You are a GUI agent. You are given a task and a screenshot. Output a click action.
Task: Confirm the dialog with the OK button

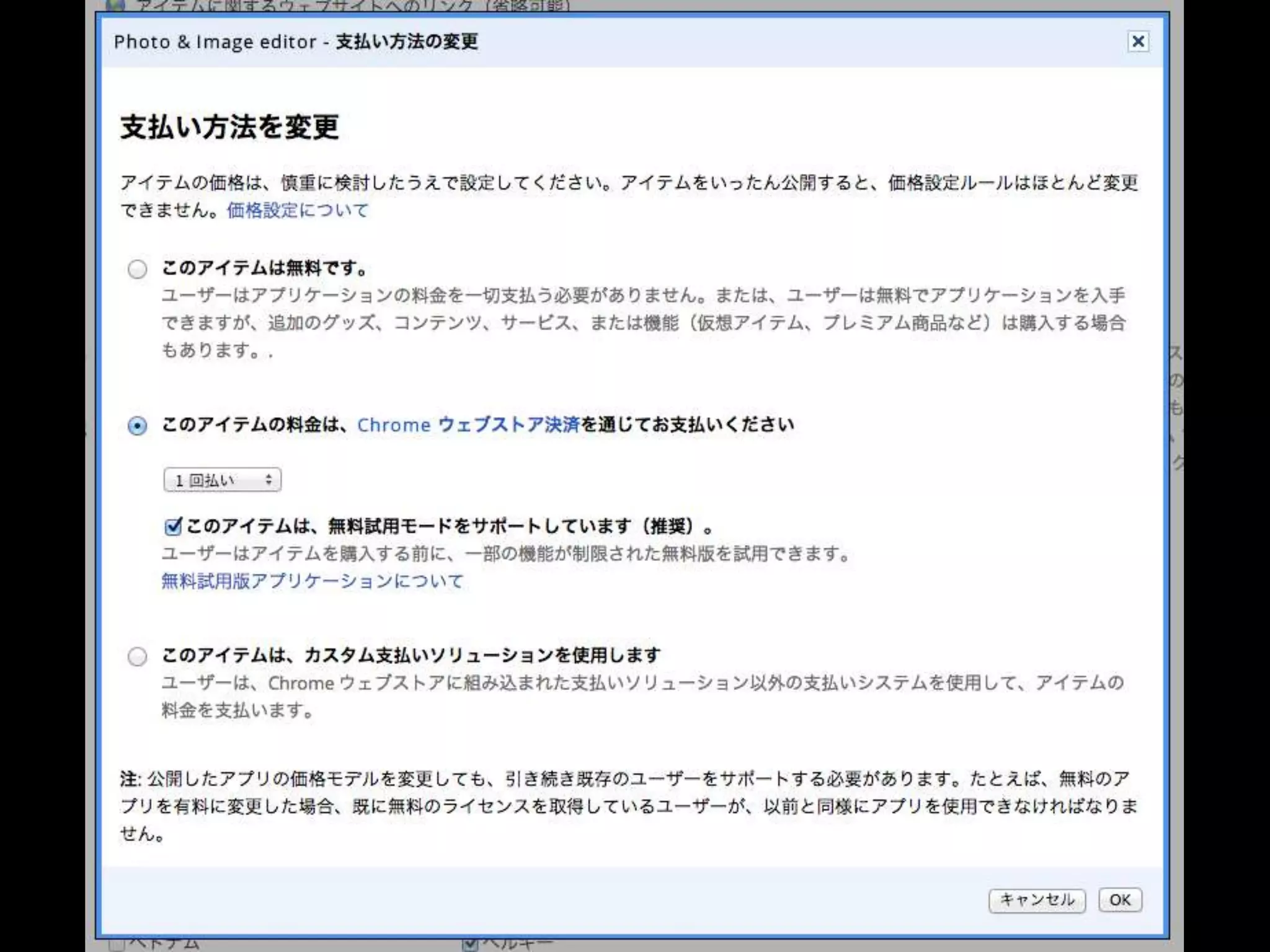click(x=1120, y=900)
